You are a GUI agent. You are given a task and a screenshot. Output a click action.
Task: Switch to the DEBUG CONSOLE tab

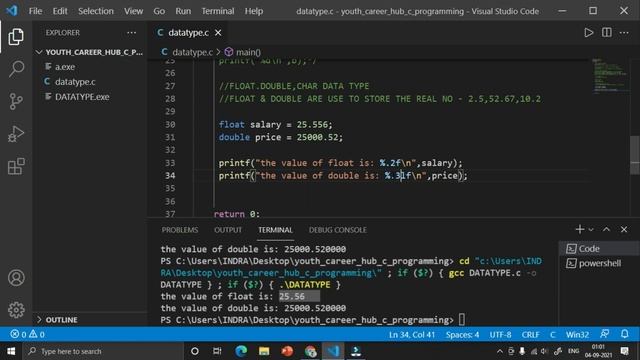point(338,230)
